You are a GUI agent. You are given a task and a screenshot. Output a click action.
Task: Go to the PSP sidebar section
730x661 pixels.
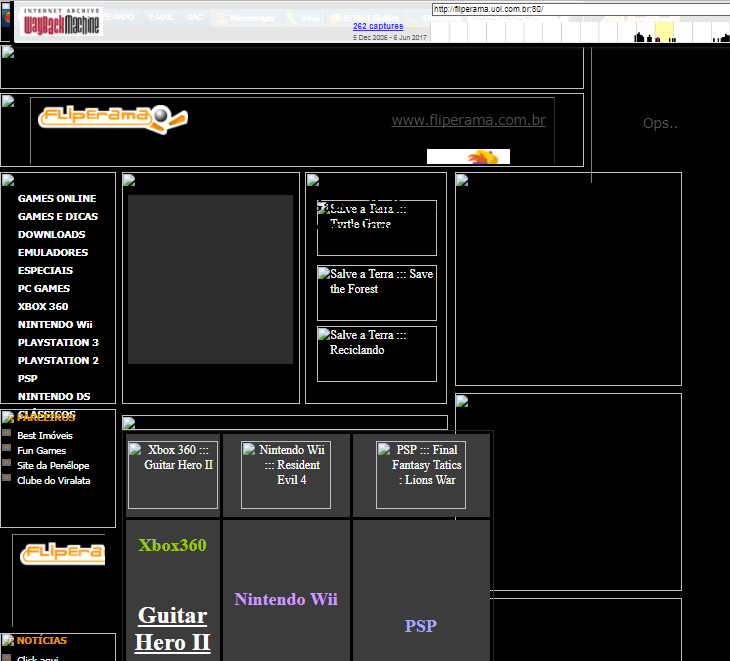(x=27, y=378)
